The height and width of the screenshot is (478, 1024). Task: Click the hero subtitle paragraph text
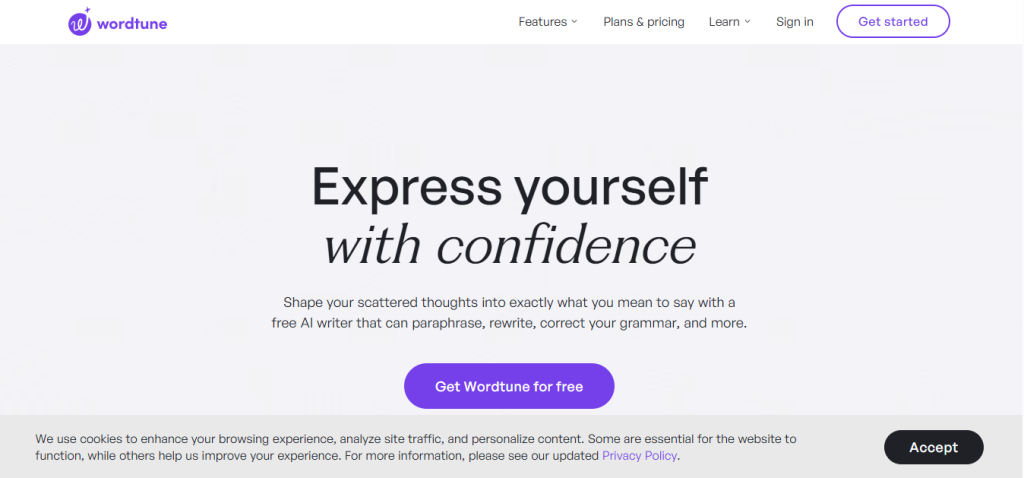pyautogui.click(x=510, y=313)
